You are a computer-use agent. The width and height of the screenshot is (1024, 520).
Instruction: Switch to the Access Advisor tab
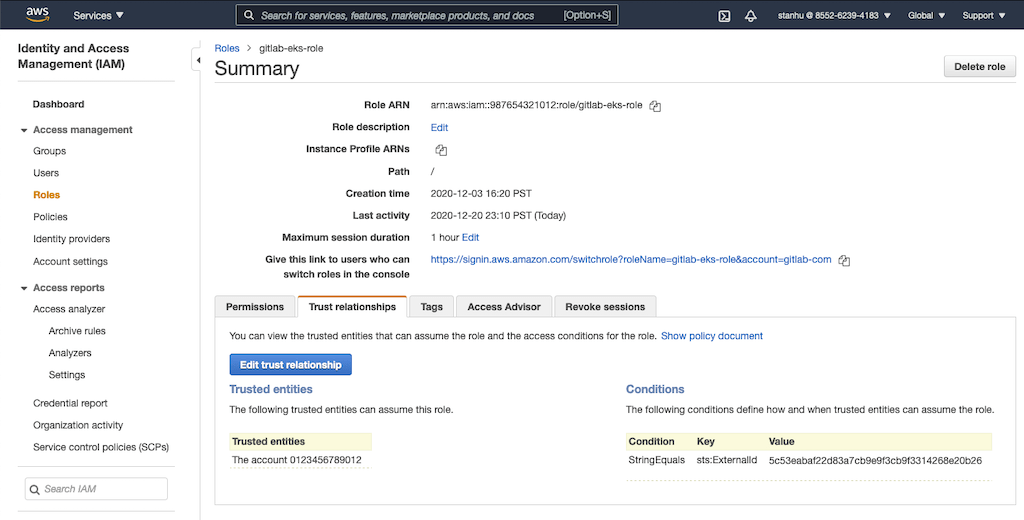pyautogui.click(x=503, y=307)
